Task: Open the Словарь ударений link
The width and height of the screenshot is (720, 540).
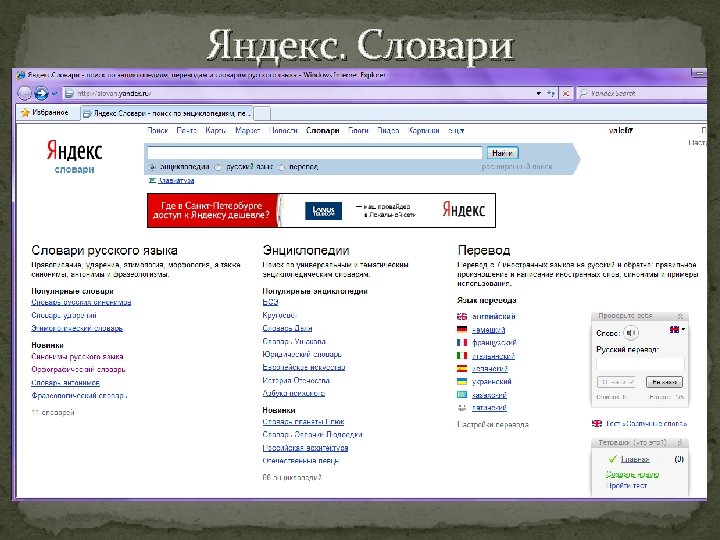Action: click(x=64, y=315)
